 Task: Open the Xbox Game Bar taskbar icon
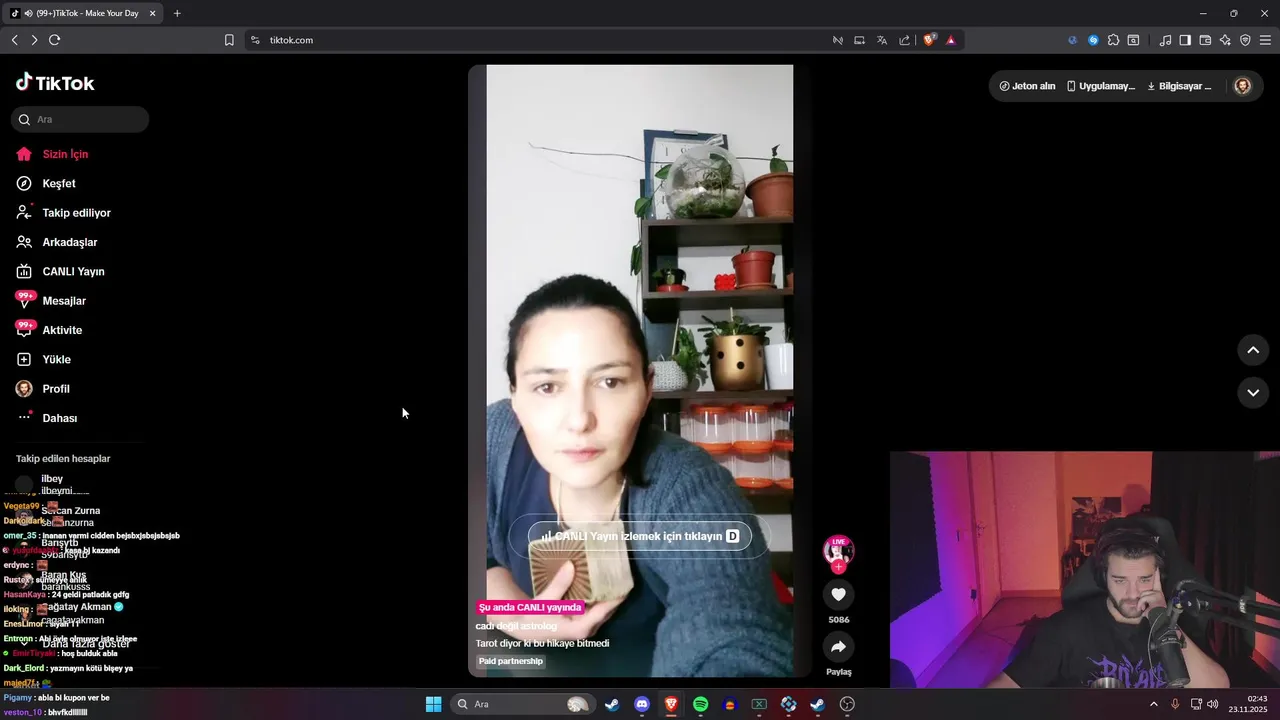click(759, 704)
